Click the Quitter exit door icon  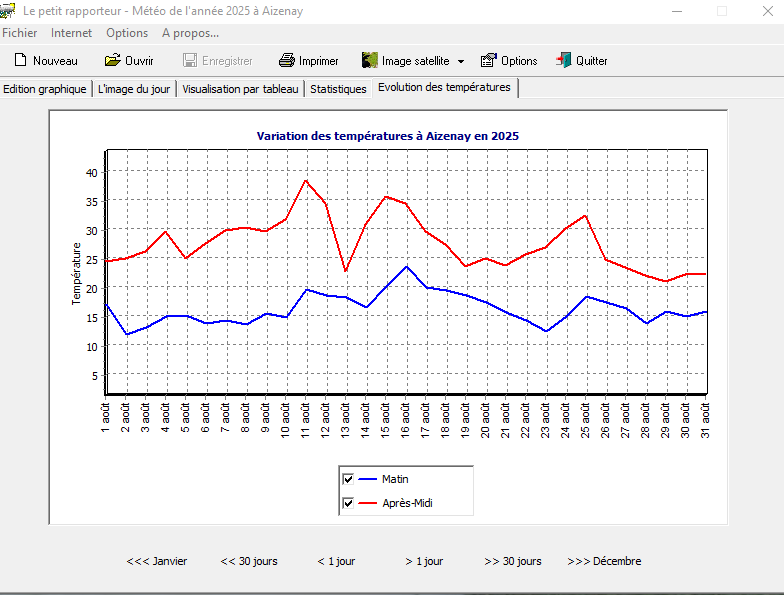[x=564, y=61]
